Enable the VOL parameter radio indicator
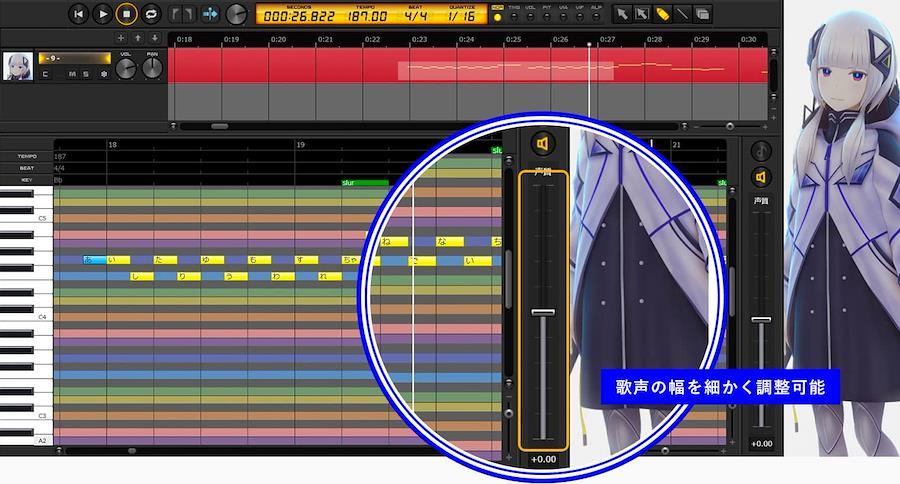The width and height of the screenshot is (900, 484). 529,18
